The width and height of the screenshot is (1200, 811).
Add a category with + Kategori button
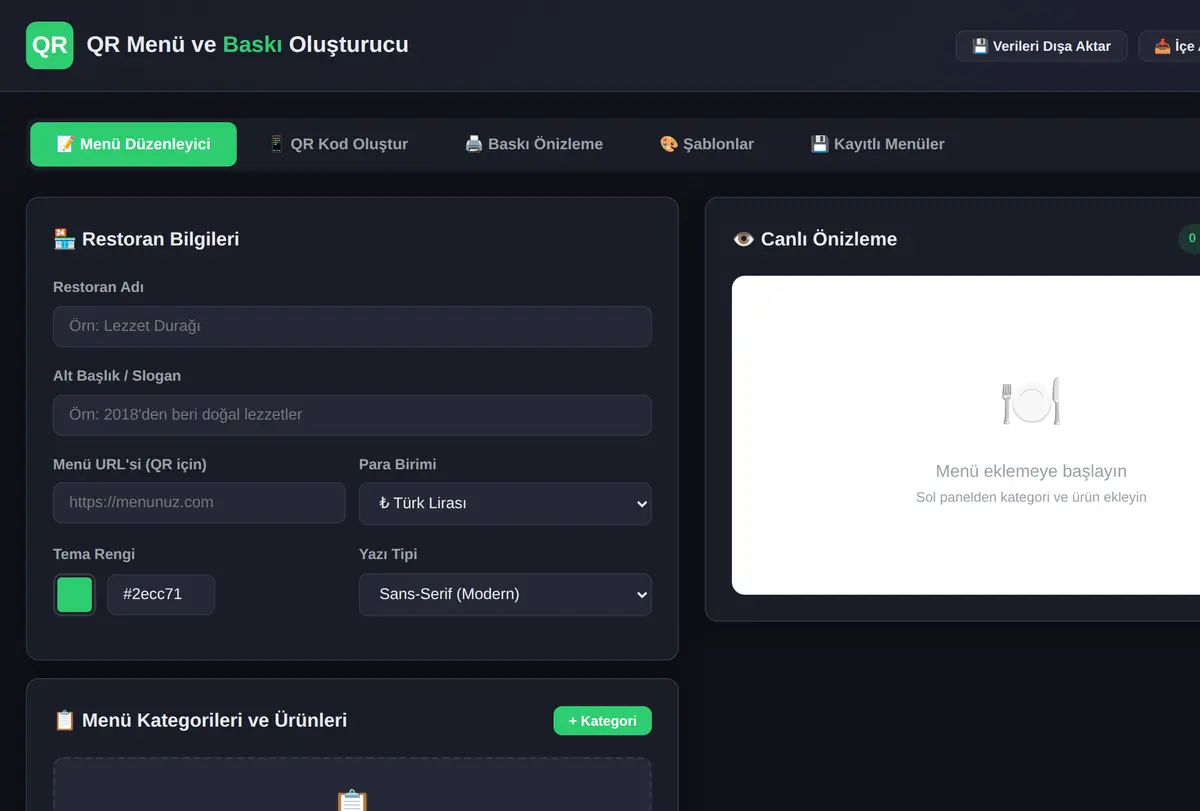point(602,721)
